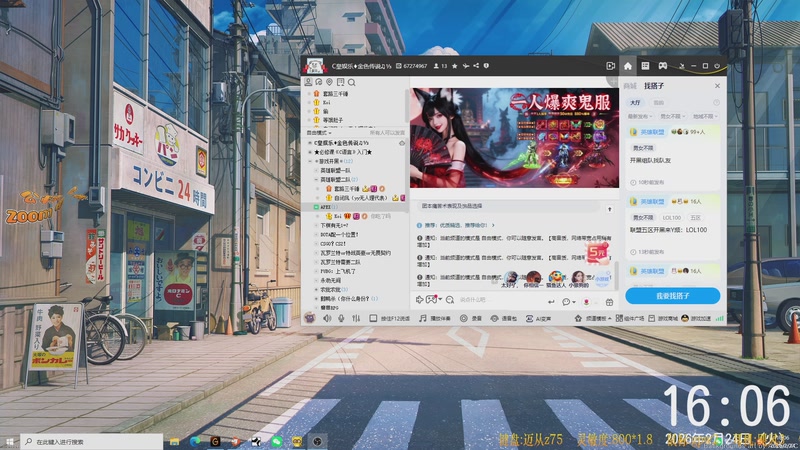Image resolution: width=800 pixels, height=450 pixels.
Task: Open the LOL100 team post card
Action: 672,226
